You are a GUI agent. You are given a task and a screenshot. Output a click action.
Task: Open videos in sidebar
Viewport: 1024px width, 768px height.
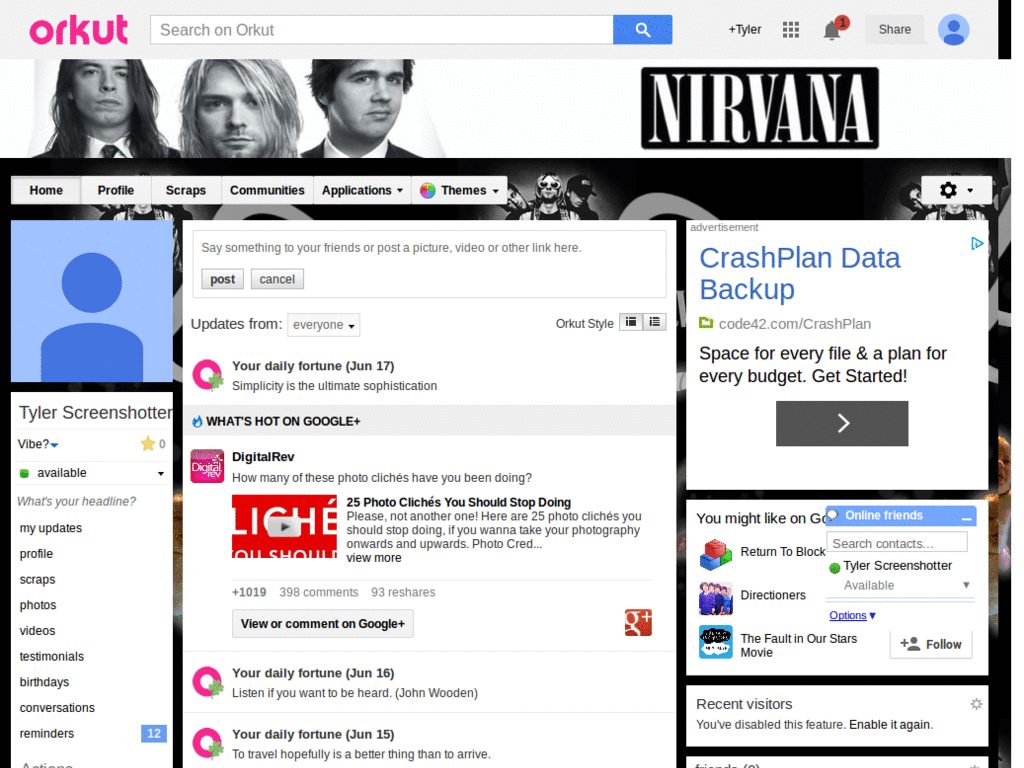pos(37,631)
